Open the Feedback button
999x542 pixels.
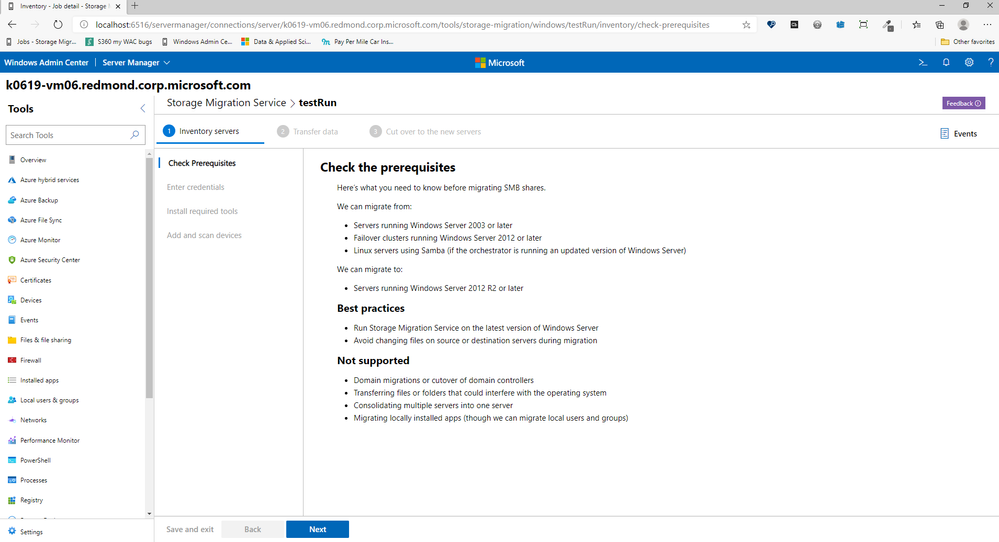[963, 103]
